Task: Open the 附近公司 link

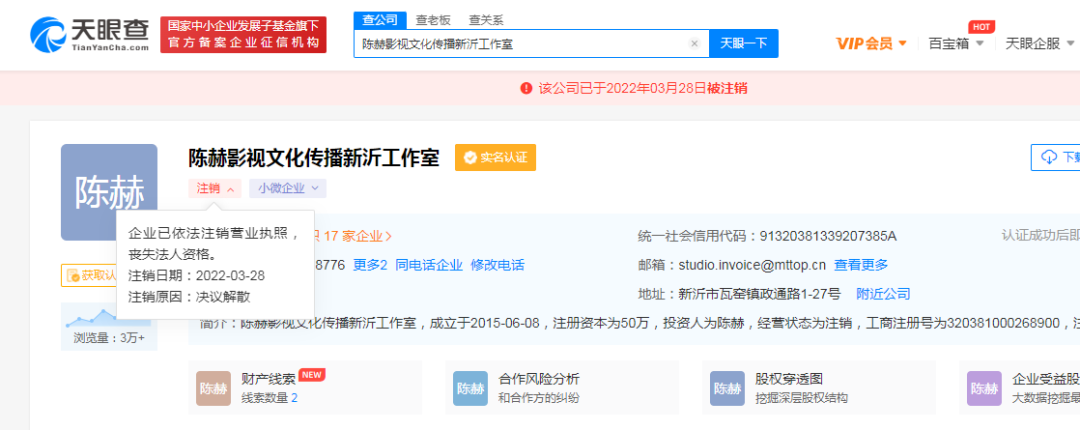Action: [883, 294]
